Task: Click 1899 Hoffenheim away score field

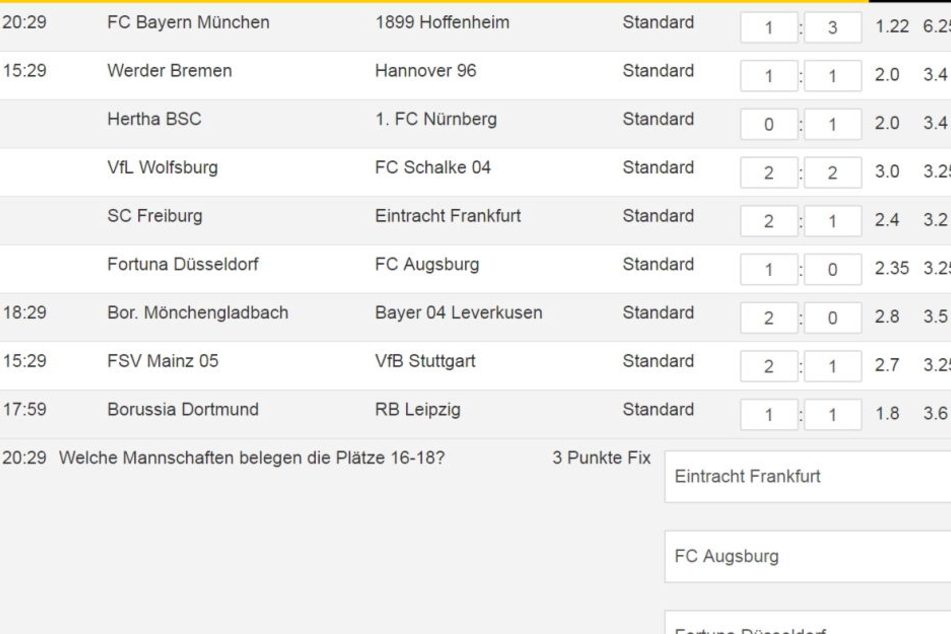Action: pyautogui.click(x=833, y=27)
